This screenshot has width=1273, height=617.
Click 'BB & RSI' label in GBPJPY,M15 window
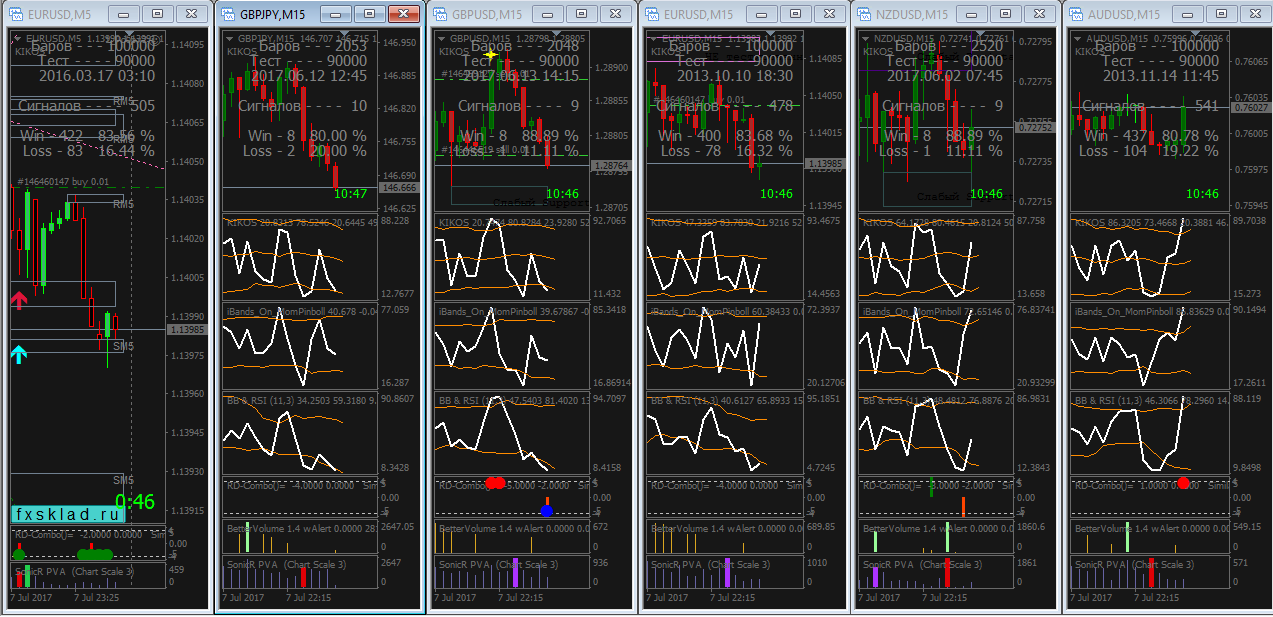coord(252,400)
